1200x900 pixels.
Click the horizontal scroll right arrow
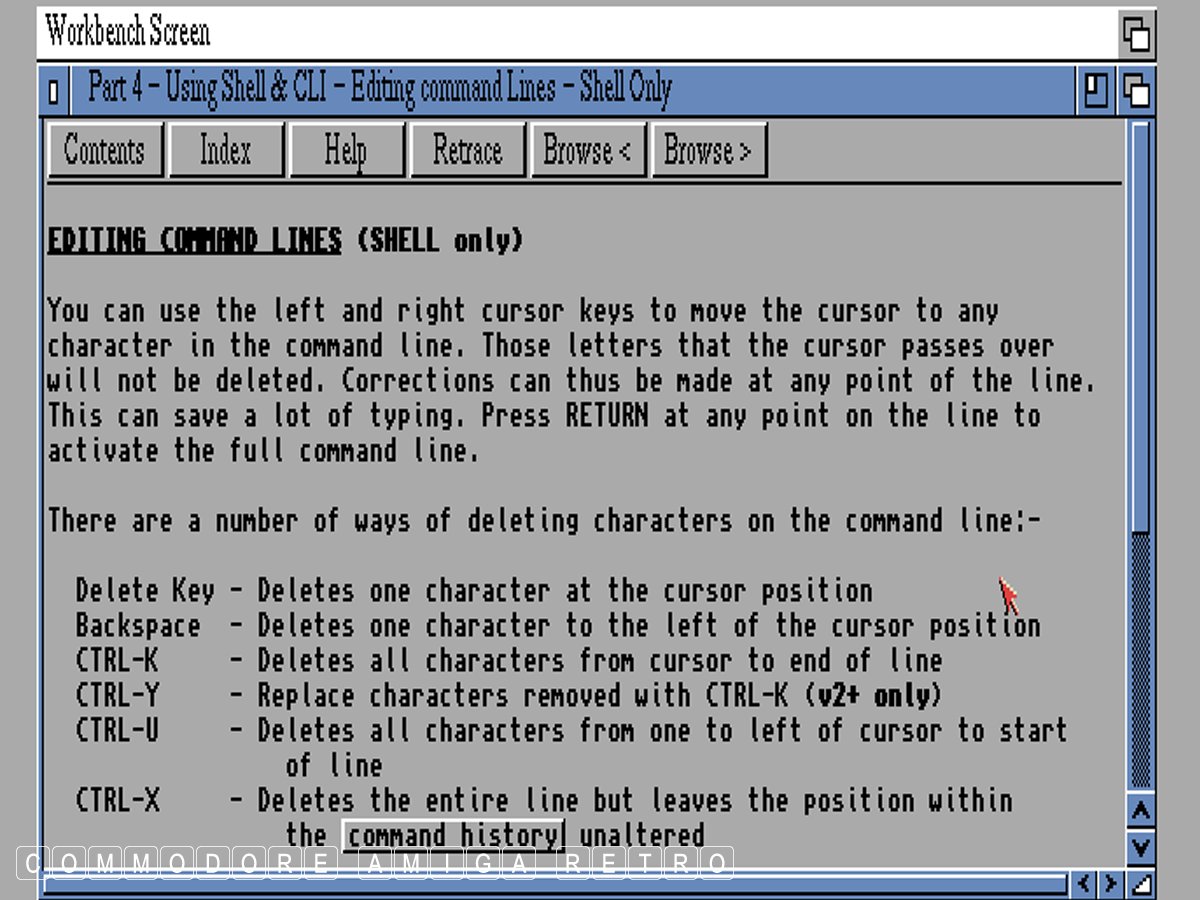(x=1110, y=884)
